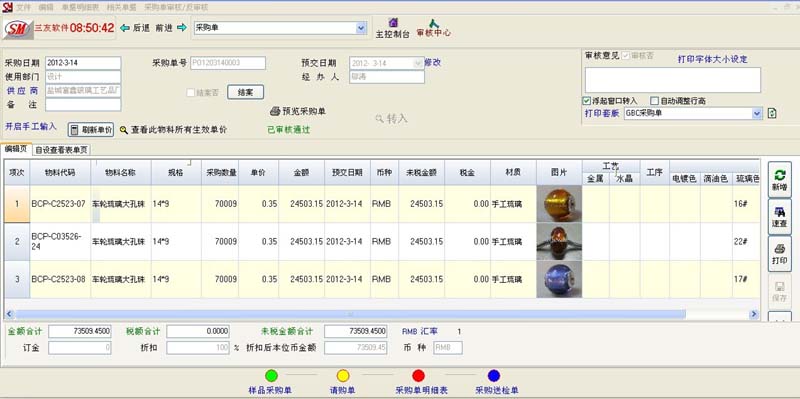Click the 供应商 label link

[x=22, y=90]
